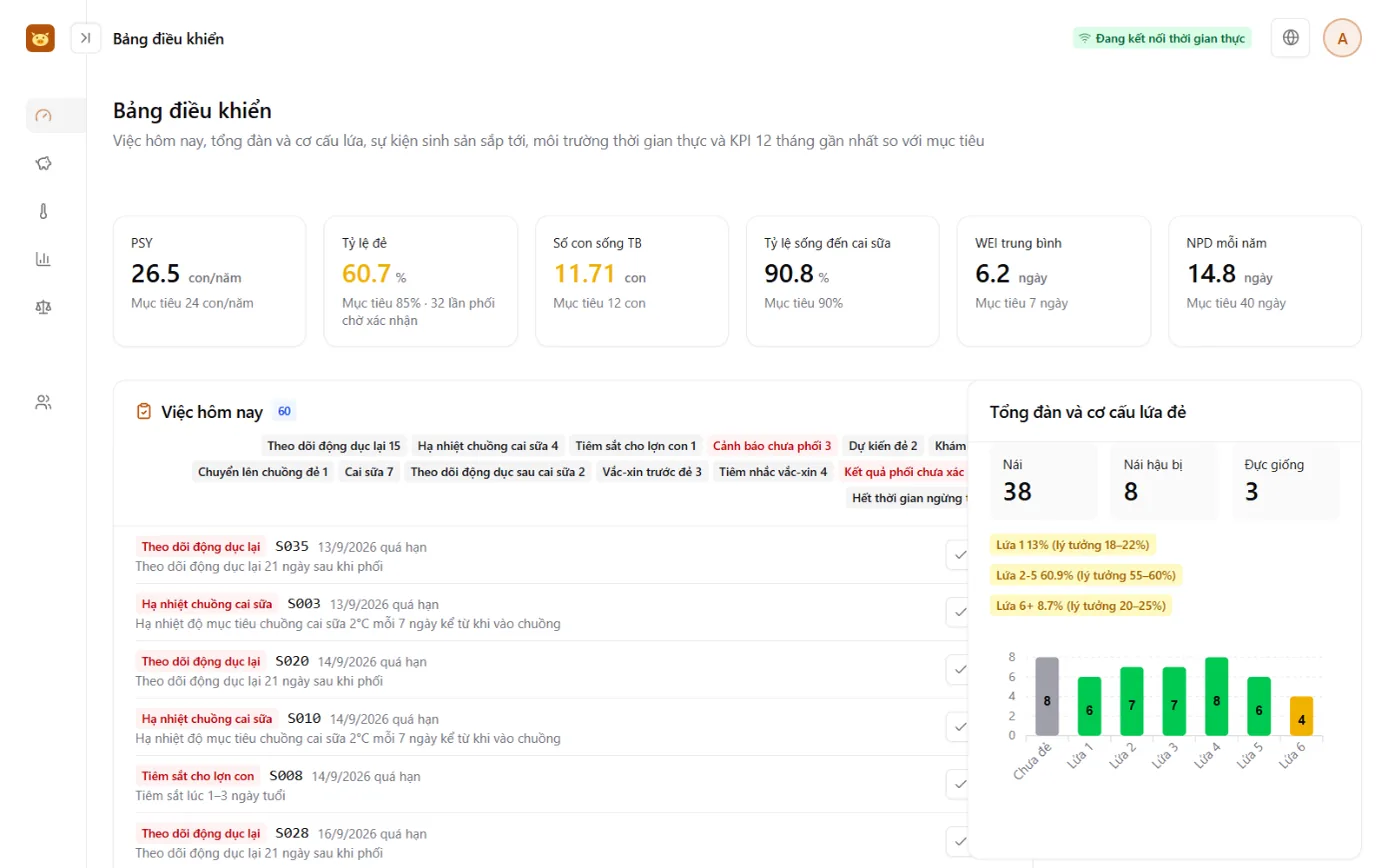Open the balance scale icon in sidebar
Viewport: 1388px width, 868px height.
click(43, 307)
